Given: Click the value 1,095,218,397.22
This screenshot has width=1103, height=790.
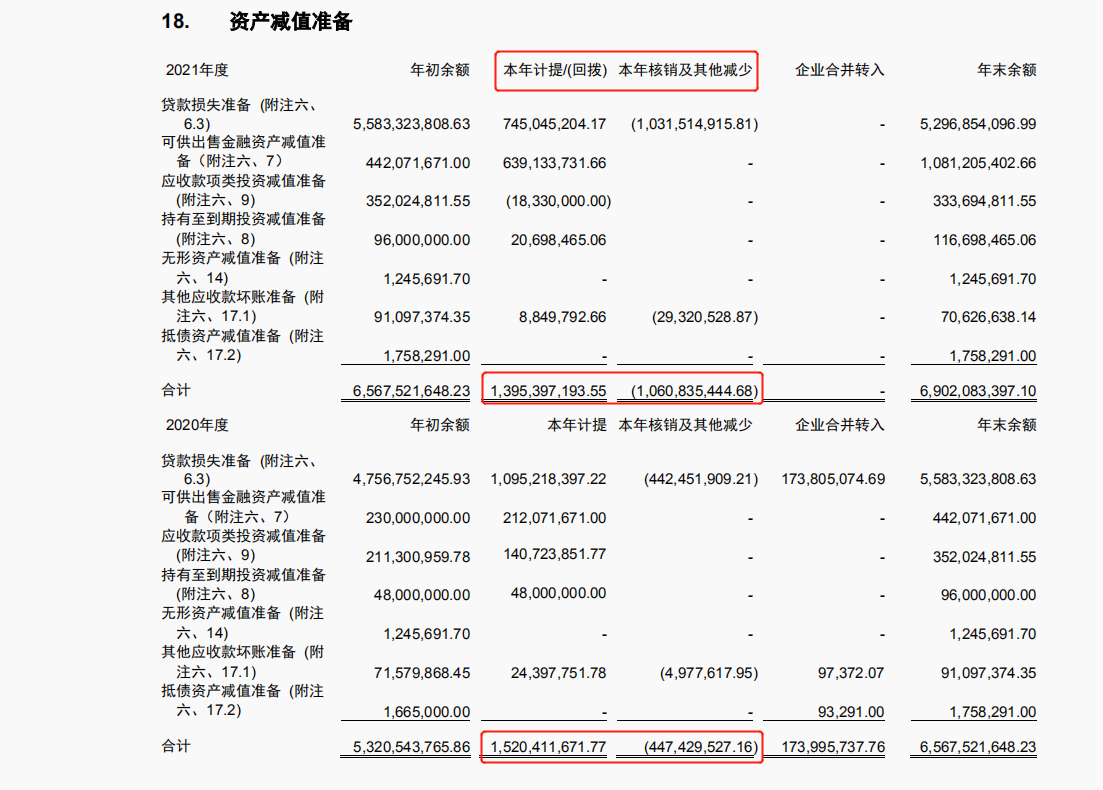Looking at the screenshot, I should tap(548, 479).
